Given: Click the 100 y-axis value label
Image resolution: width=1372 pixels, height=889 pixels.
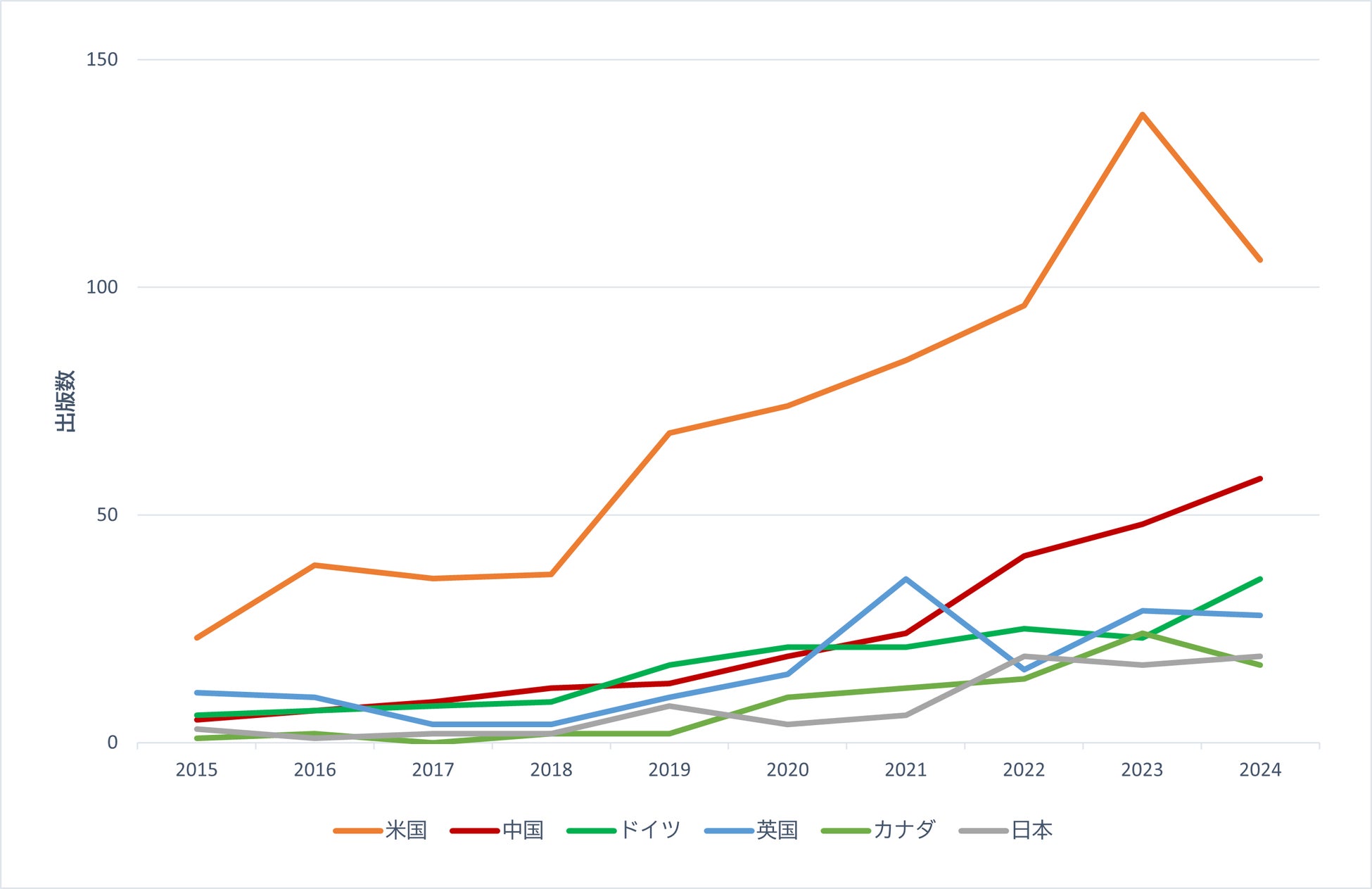Looking at the screenshot, I should [102, 287].
